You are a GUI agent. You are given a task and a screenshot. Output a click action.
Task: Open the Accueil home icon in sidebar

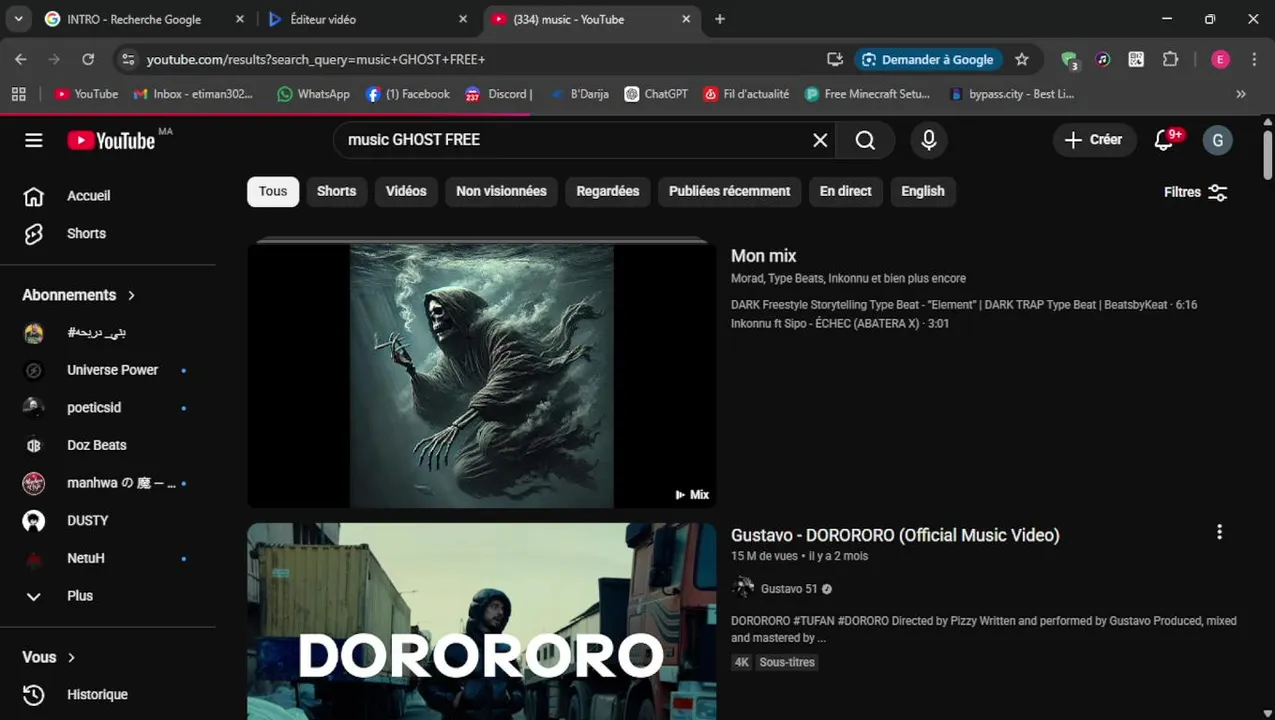point(34,196)
